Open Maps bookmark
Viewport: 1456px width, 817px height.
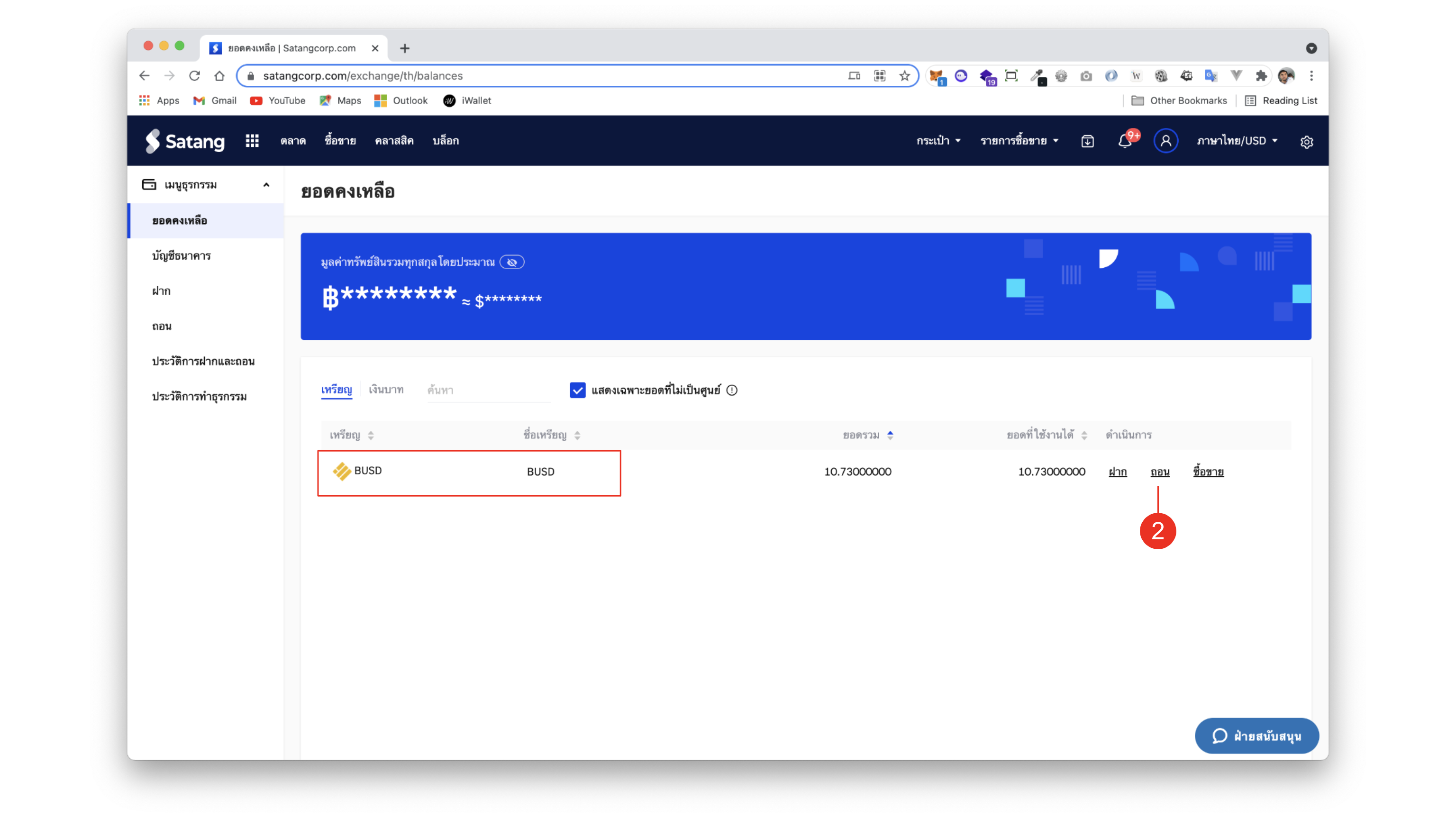coord(340,100)
